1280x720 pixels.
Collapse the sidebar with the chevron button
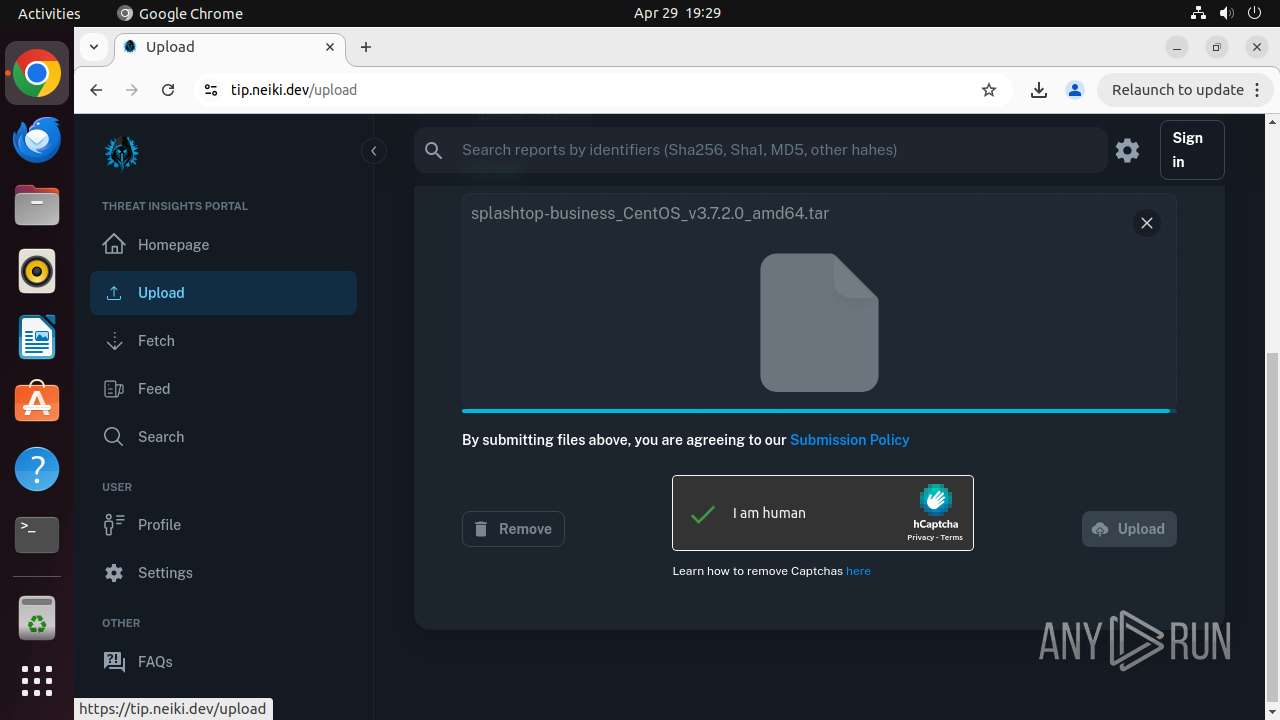pyautogui.click(x=373, y=151)
